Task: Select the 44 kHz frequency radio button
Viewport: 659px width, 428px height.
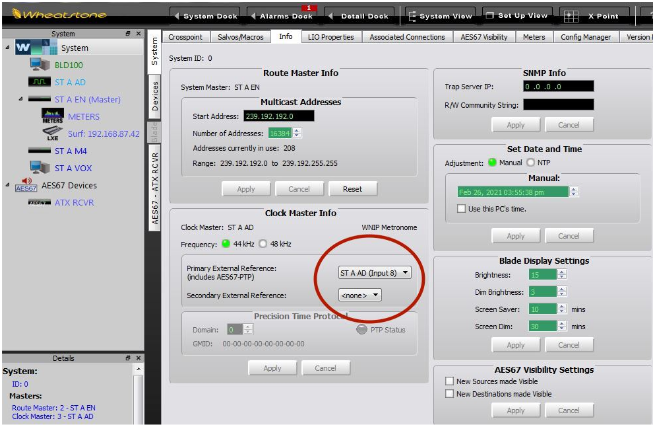Action: coord(226,244)
